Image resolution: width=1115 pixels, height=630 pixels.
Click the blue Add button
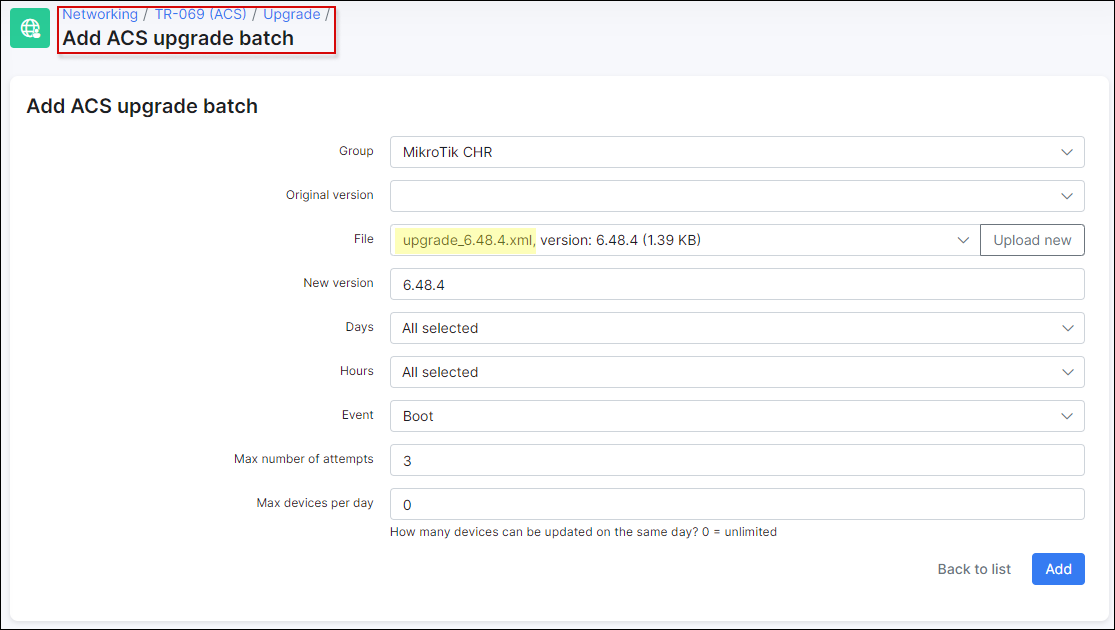pos(1058,569)
